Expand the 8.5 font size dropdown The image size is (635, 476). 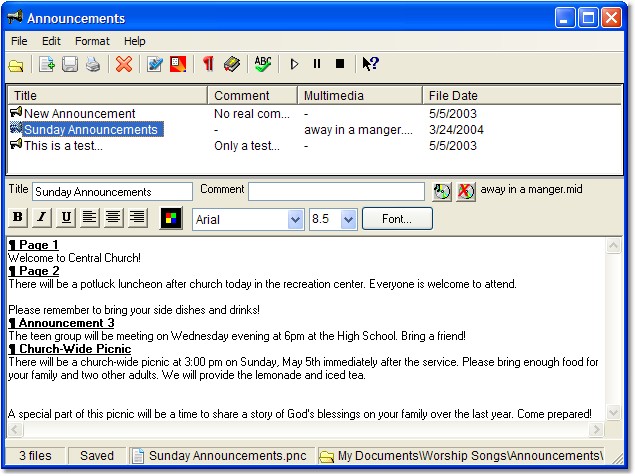pos(348,220)
